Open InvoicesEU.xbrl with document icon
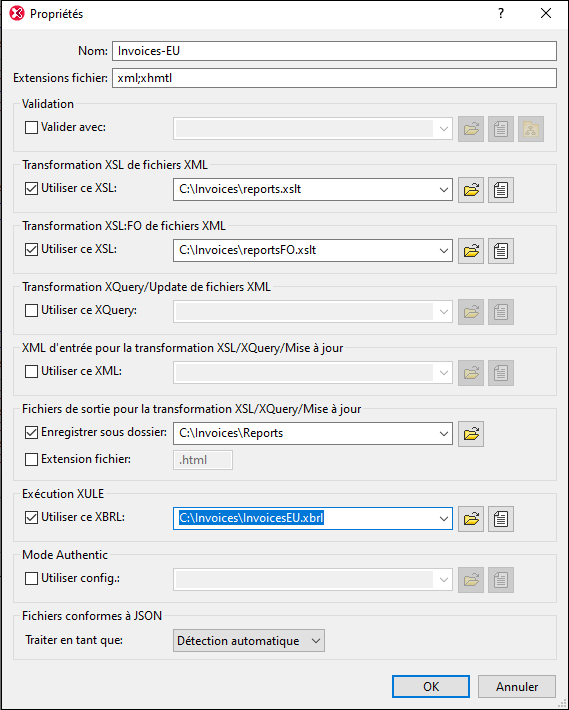569x710 pixels. pyautogui.click(x=501, y=518)
